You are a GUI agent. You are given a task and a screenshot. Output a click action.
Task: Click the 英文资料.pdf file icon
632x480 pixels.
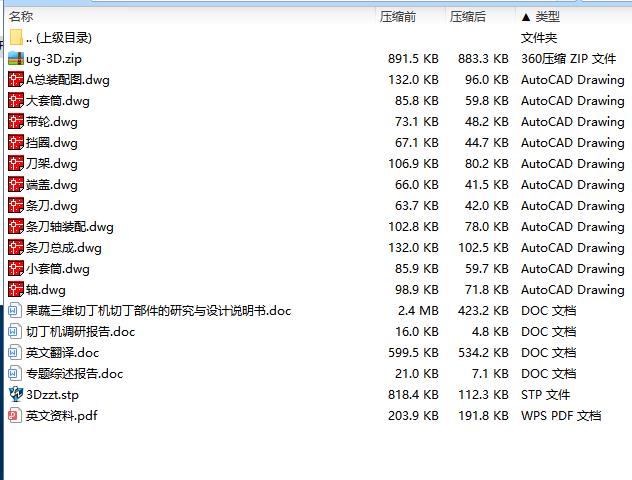[15, 415]
